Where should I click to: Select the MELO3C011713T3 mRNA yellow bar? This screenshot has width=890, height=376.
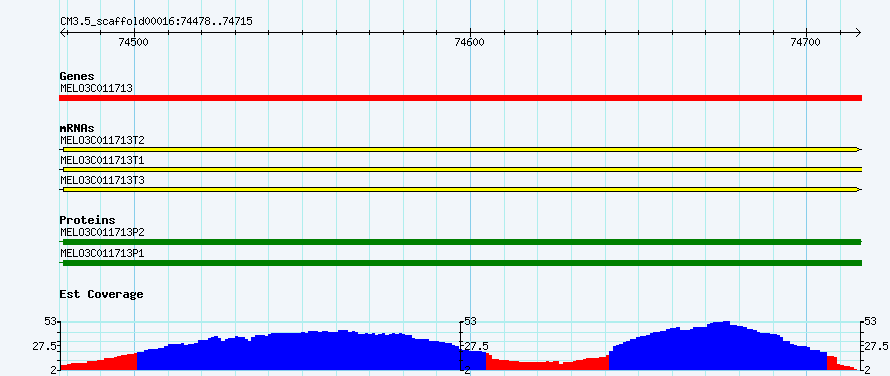[x=460, y=189]
